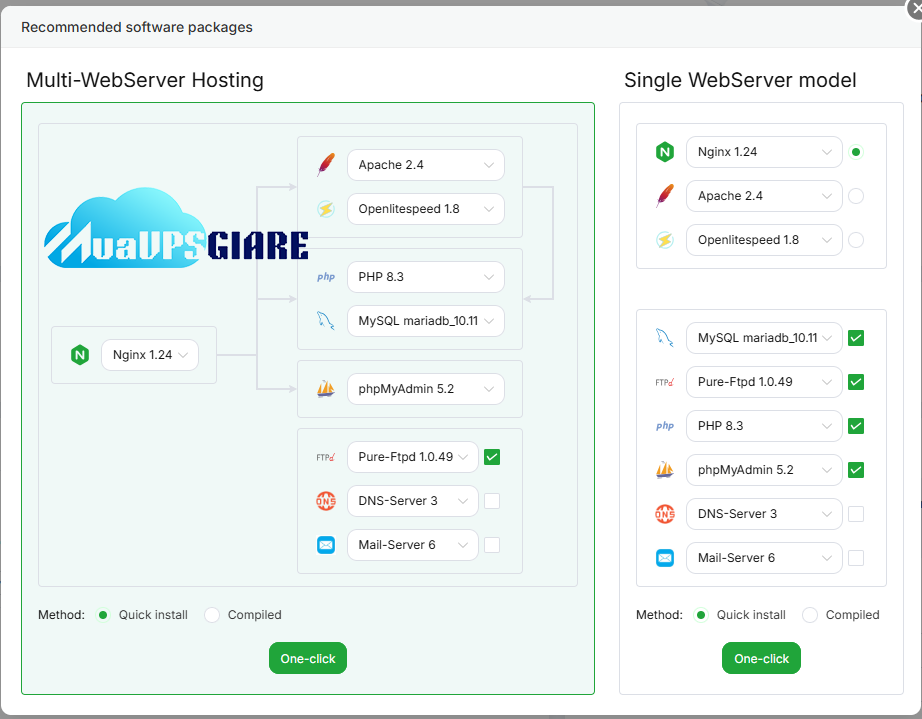Click the MySQL dolphin icon in Single WebServer list
This screenshot has height=719, width=922.
point(665,338)
